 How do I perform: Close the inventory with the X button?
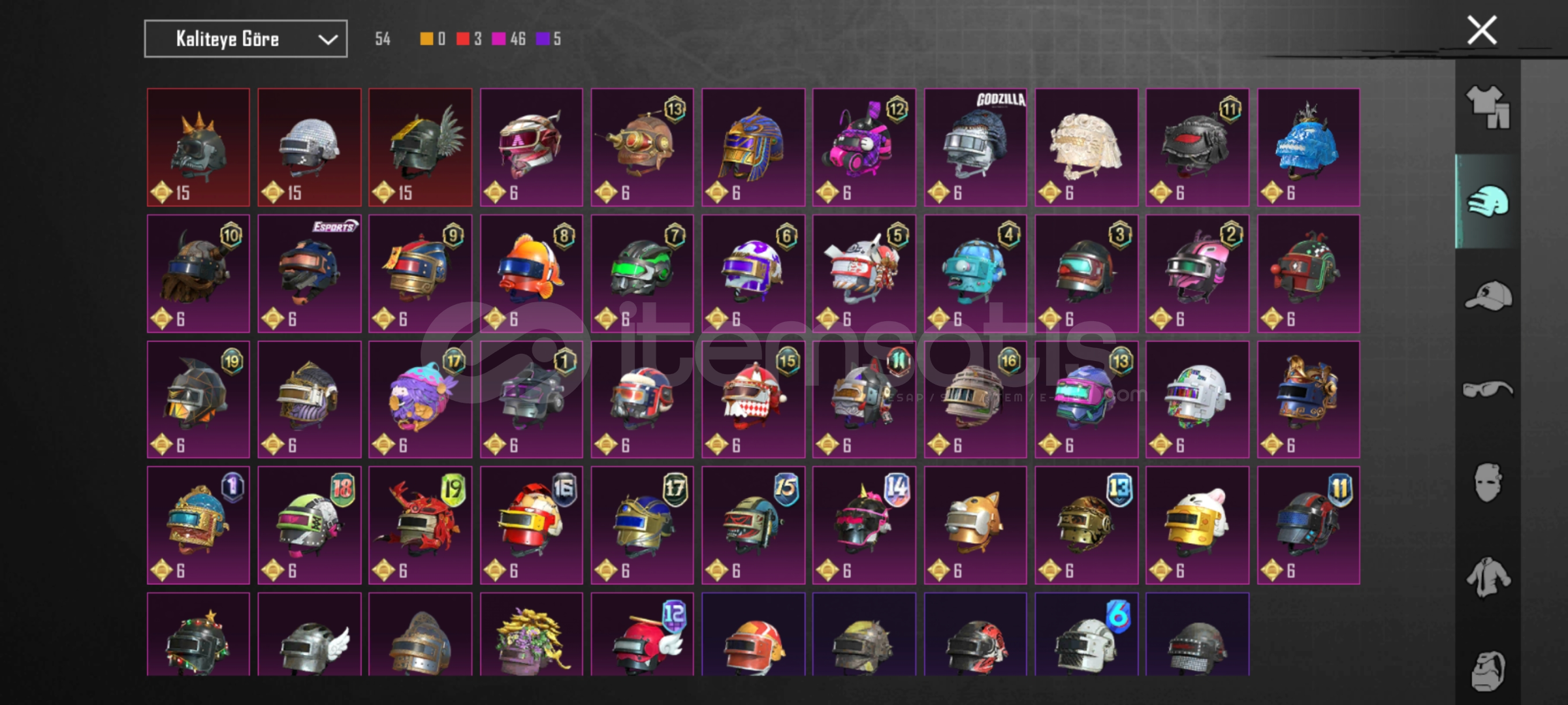[1482, 30]
